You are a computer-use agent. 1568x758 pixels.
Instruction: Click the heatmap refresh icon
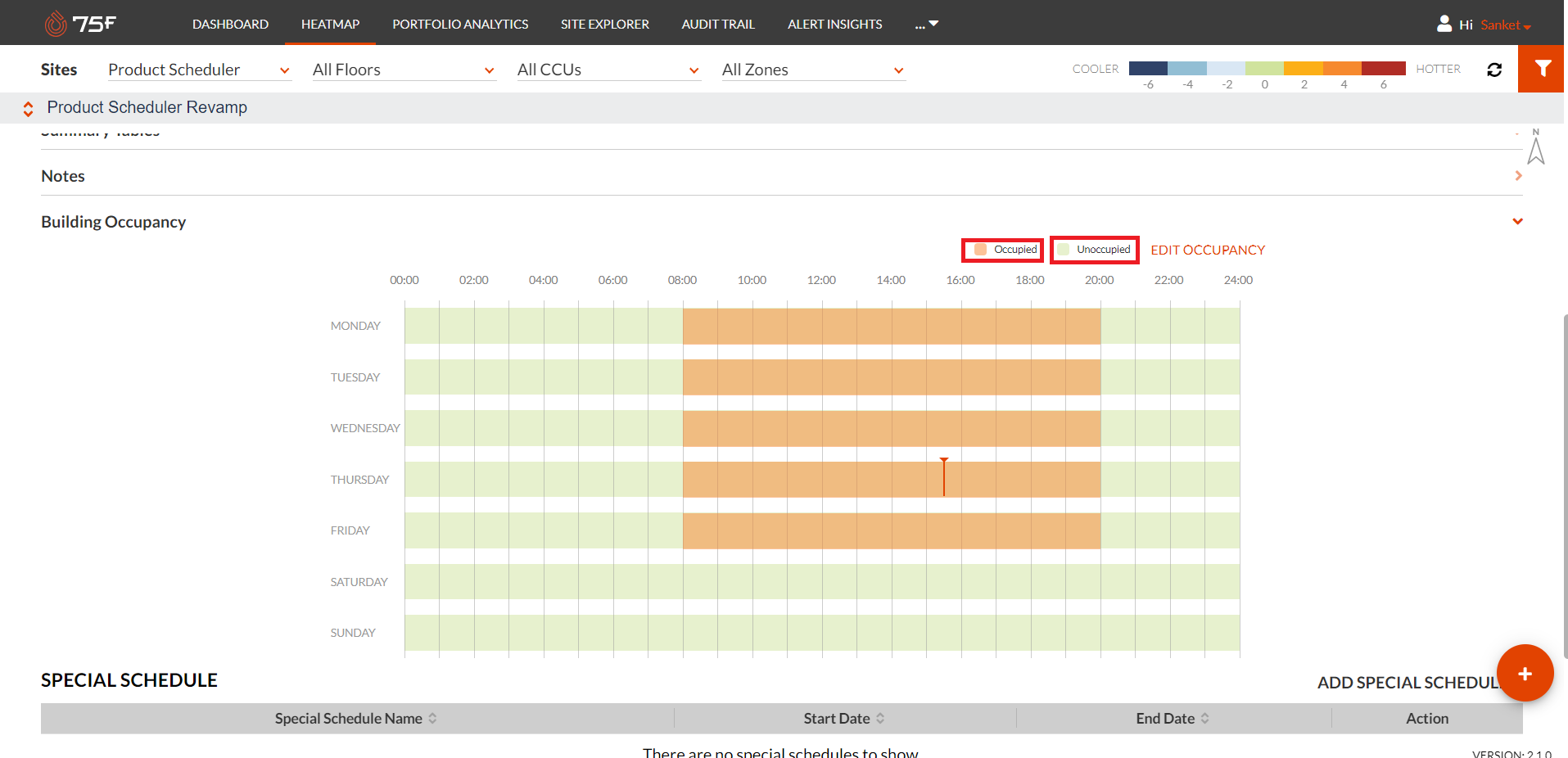click(x=1494, y=70)
